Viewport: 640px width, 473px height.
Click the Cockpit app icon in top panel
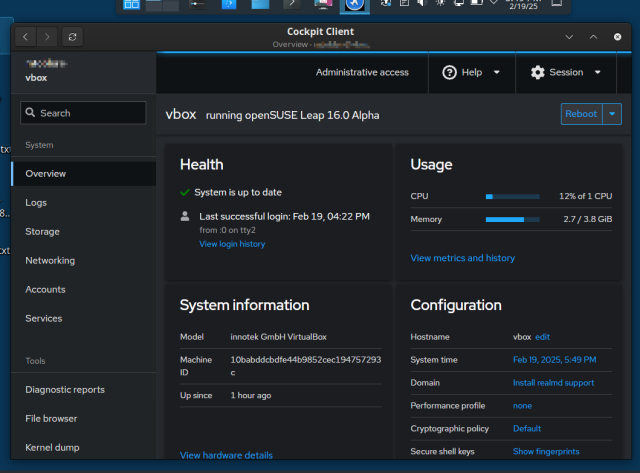tap(354, 5)
